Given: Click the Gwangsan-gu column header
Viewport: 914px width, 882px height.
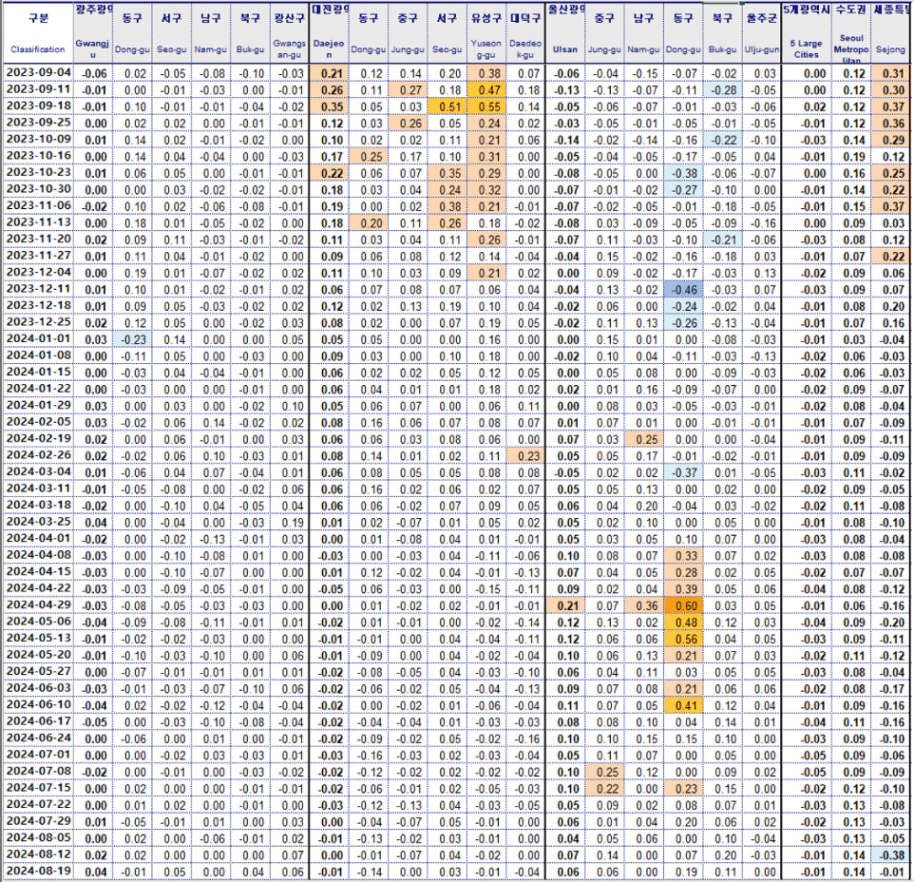Looking at the screenshot, I should pyautogui.click(x=289, y=33).
